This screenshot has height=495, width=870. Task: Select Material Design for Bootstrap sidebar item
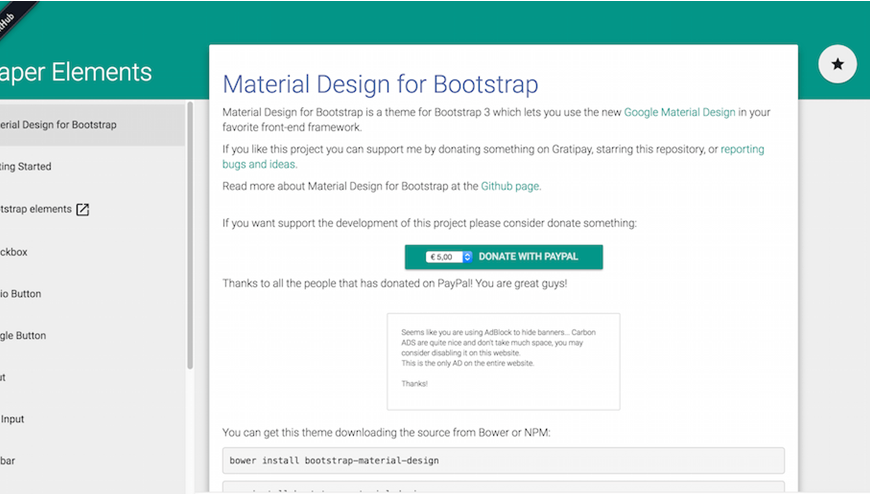pos(60,125)
